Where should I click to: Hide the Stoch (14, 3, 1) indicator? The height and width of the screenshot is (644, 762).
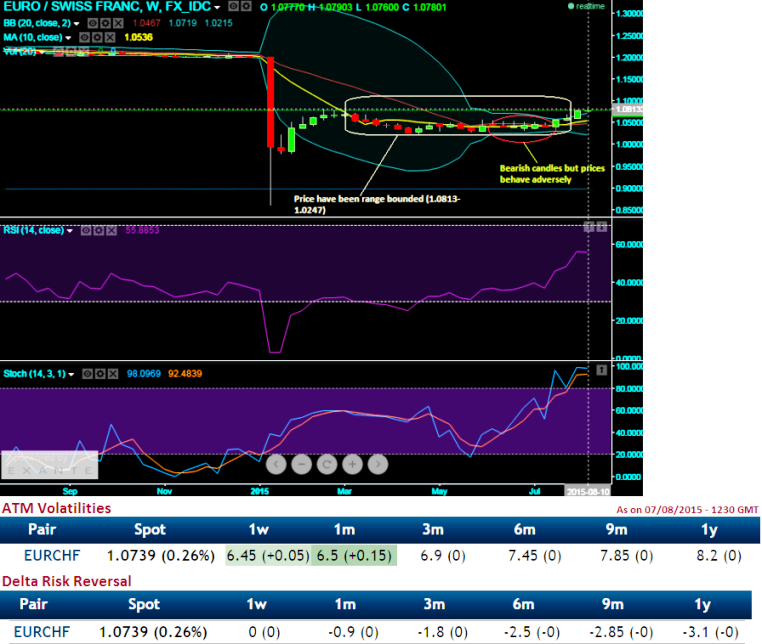click(x=87, y=374)
